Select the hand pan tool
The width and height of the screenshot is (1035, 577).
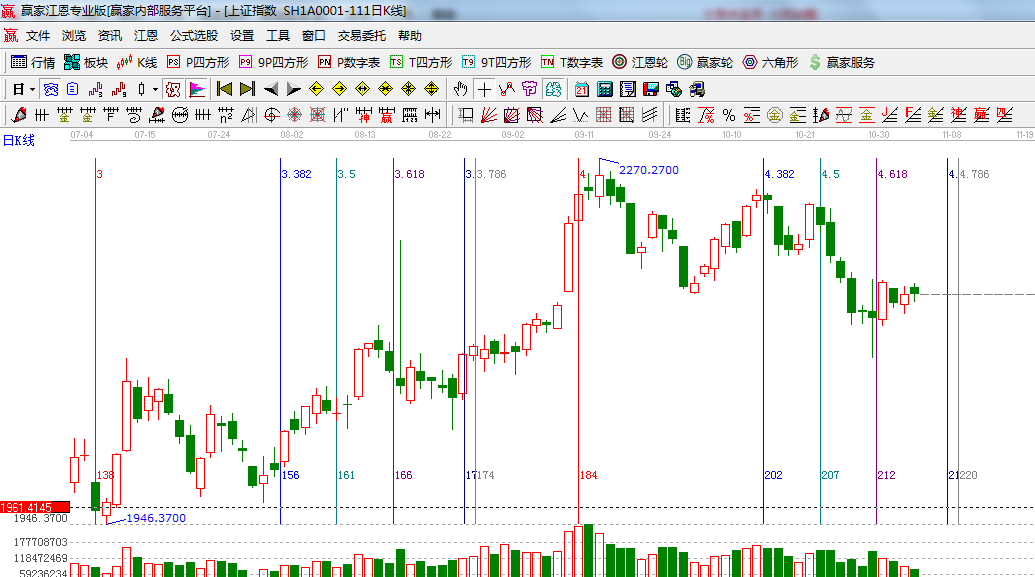coord(461,89)
